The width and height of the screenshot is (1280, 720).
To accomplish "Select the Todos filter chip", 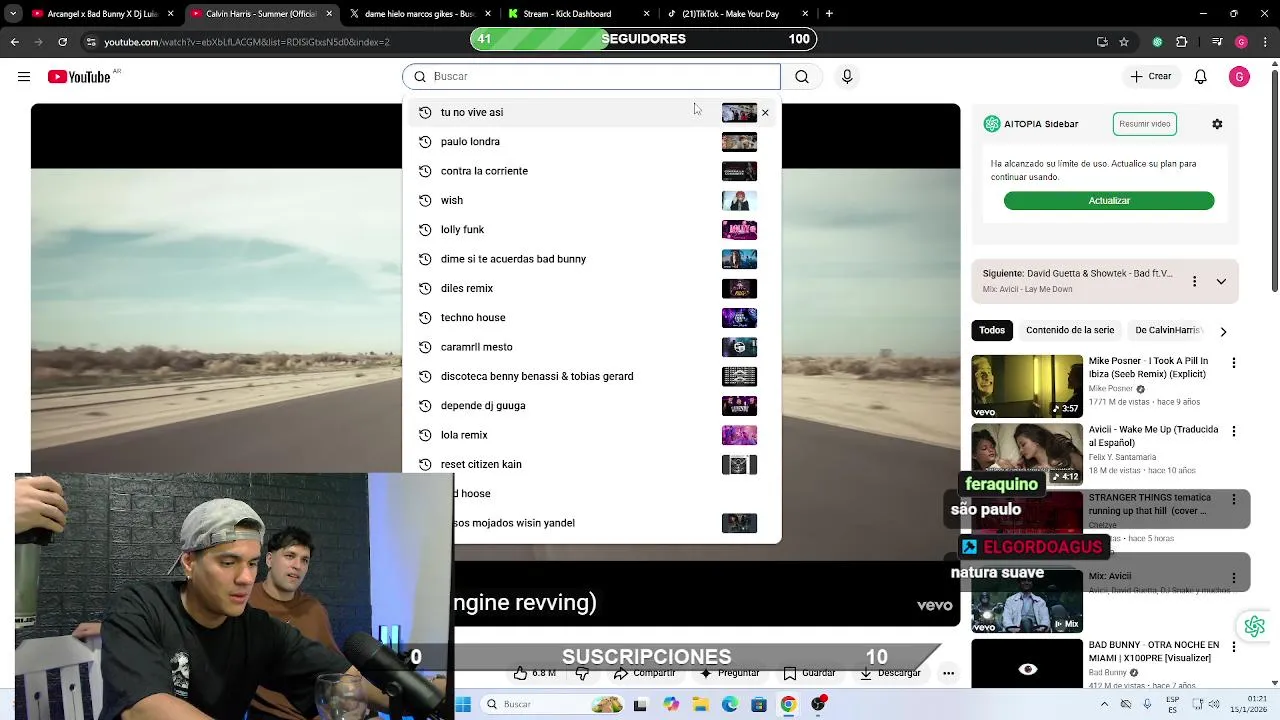I will coord(992,330).
